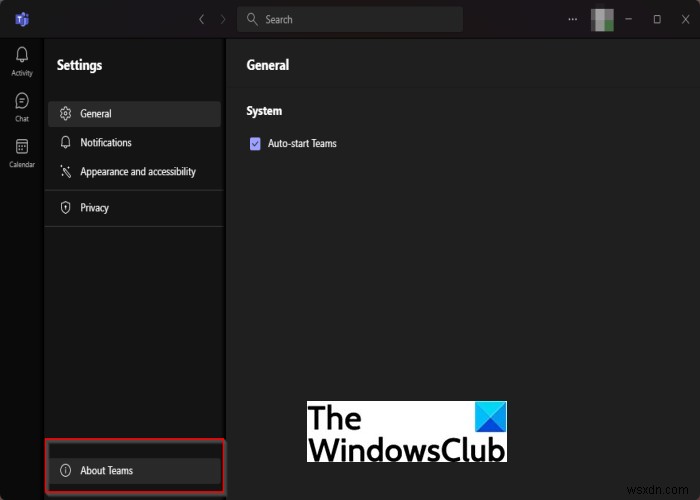
Task: Click the Auto-start Teams label
Action: (x=302, y=143)
